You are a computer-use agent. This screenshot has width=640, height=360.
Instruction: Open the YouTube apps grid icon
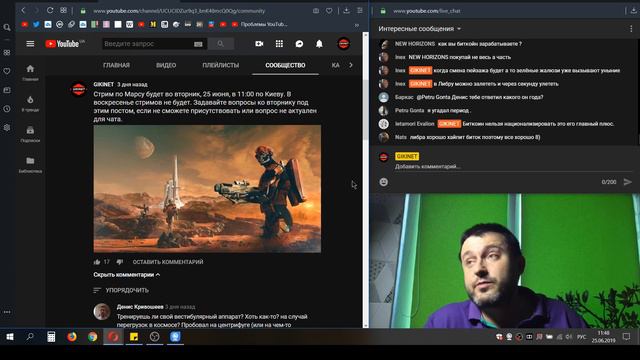point(279,44)
